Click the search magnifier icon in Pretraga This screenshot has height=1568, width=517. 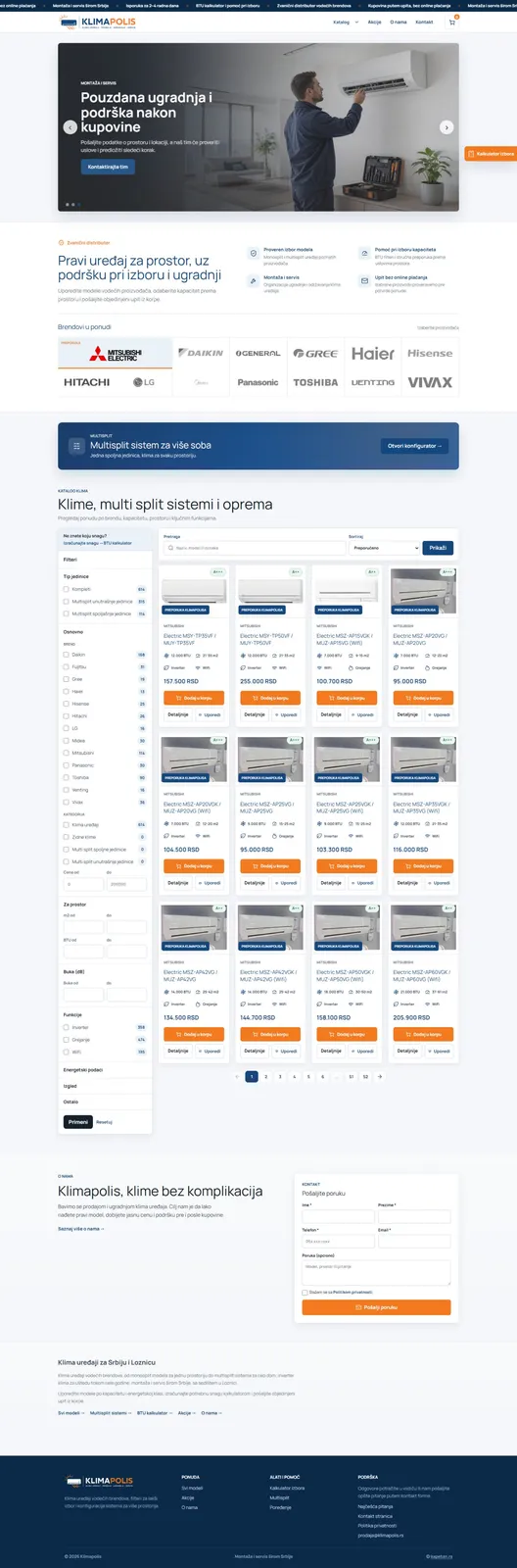(170, 548)
